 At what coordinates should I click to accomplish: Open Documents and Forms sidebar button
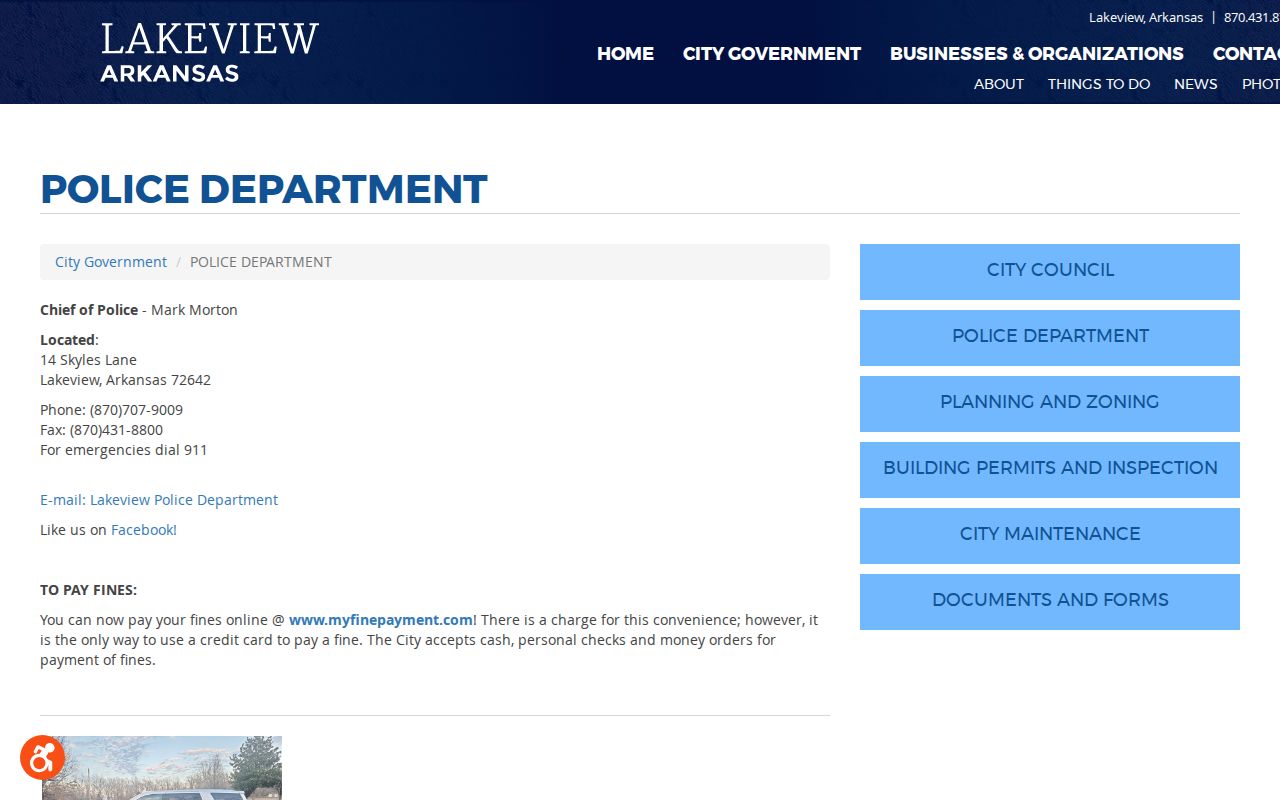click(x=1050, y=602)
